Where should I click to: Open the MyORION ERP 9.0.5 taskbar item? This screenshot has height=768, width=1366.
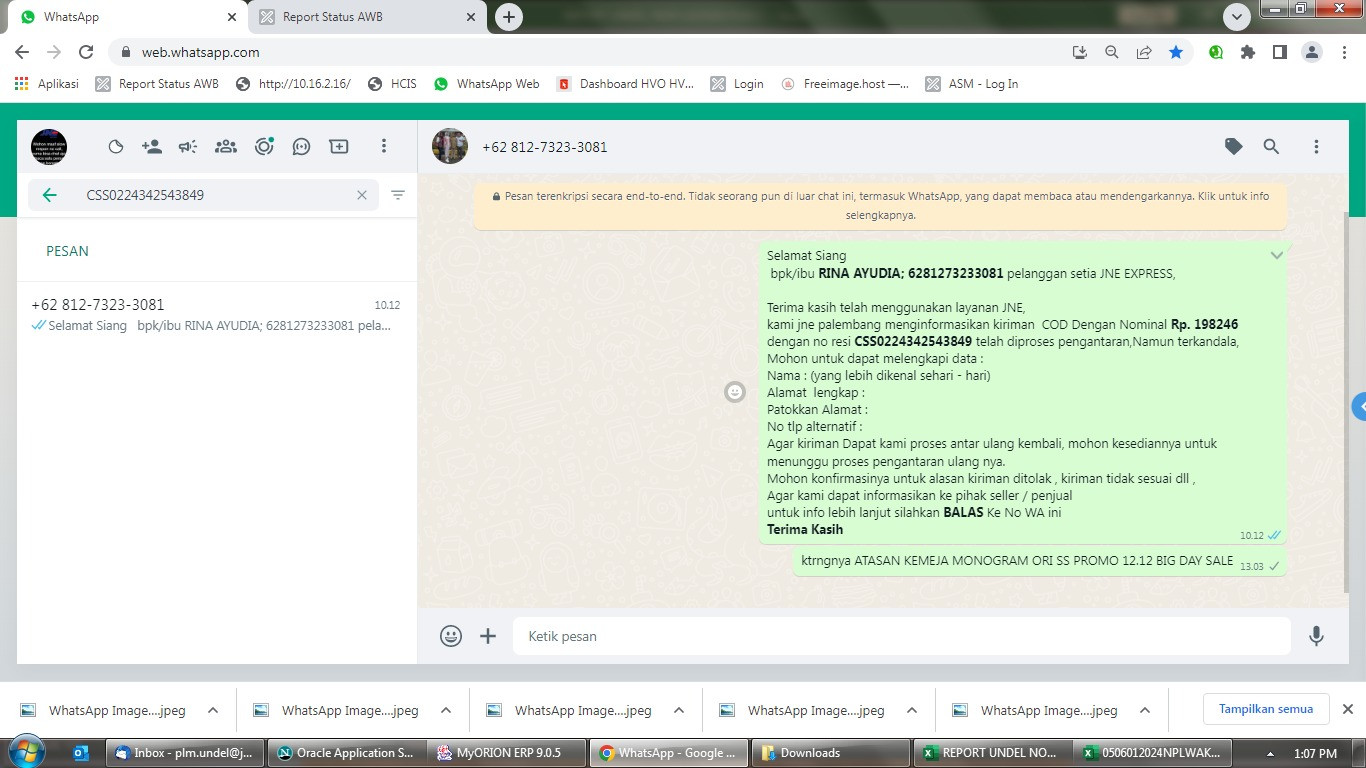click(x=507, y=753)
